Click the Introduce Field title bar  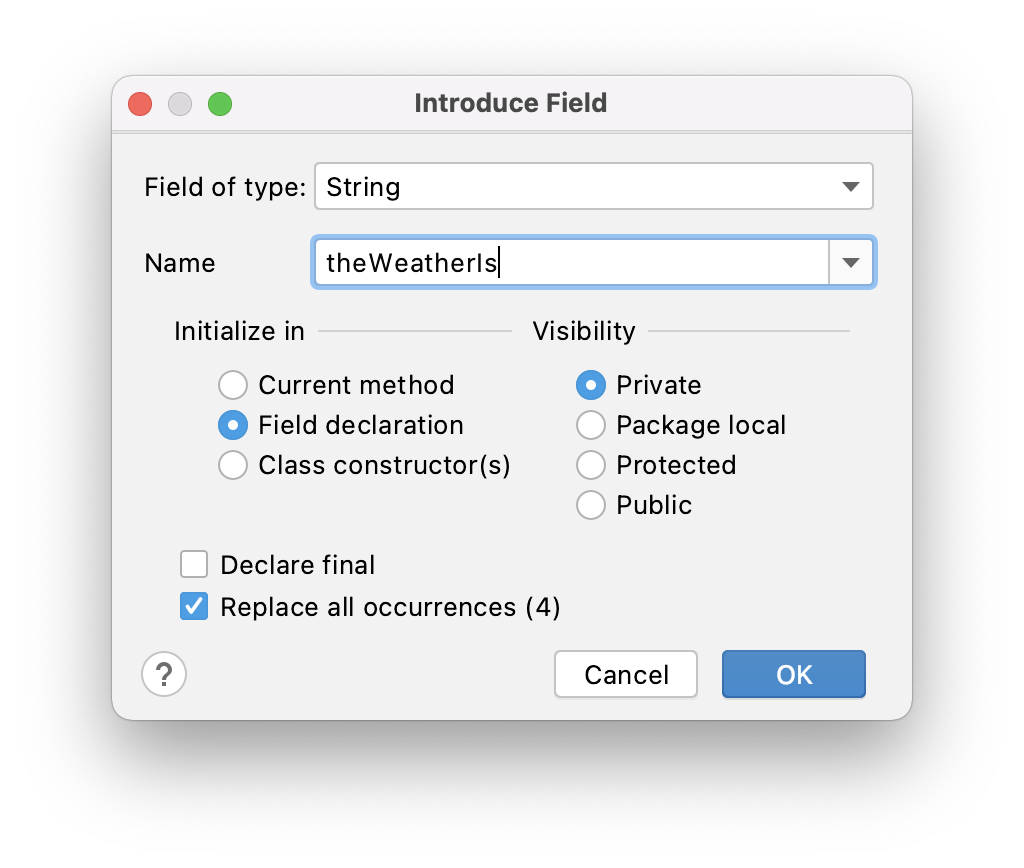[510, 104]
